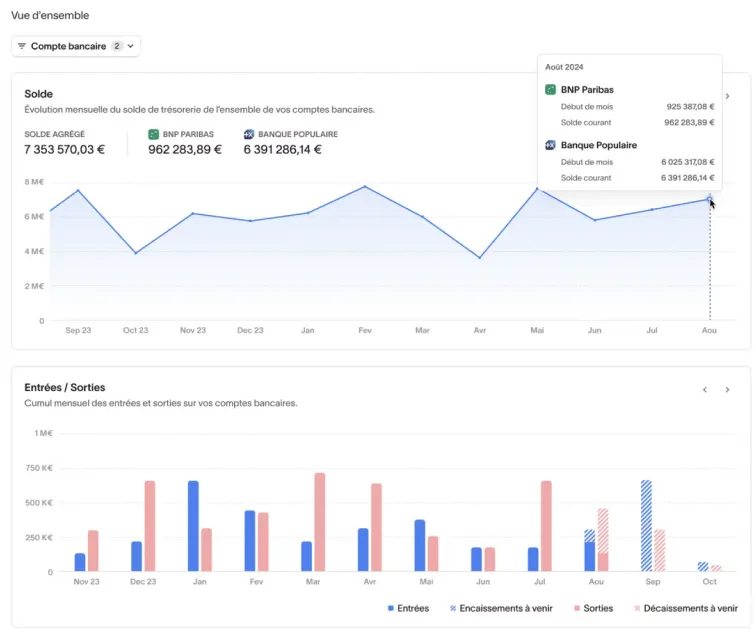Toggle the Entrées legend item

[408, 609]
